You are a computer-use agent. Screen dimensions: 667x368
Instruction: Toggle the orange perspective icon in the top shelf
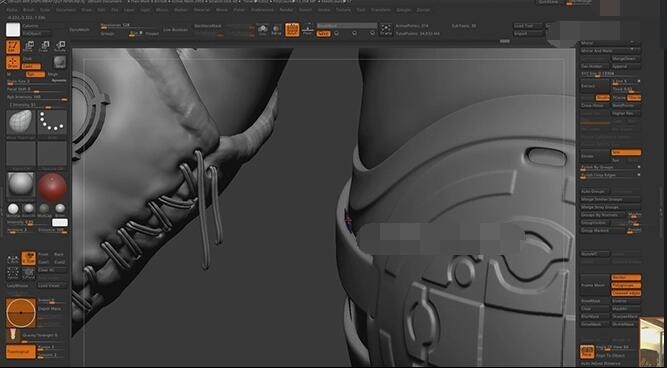pos(292,30)
